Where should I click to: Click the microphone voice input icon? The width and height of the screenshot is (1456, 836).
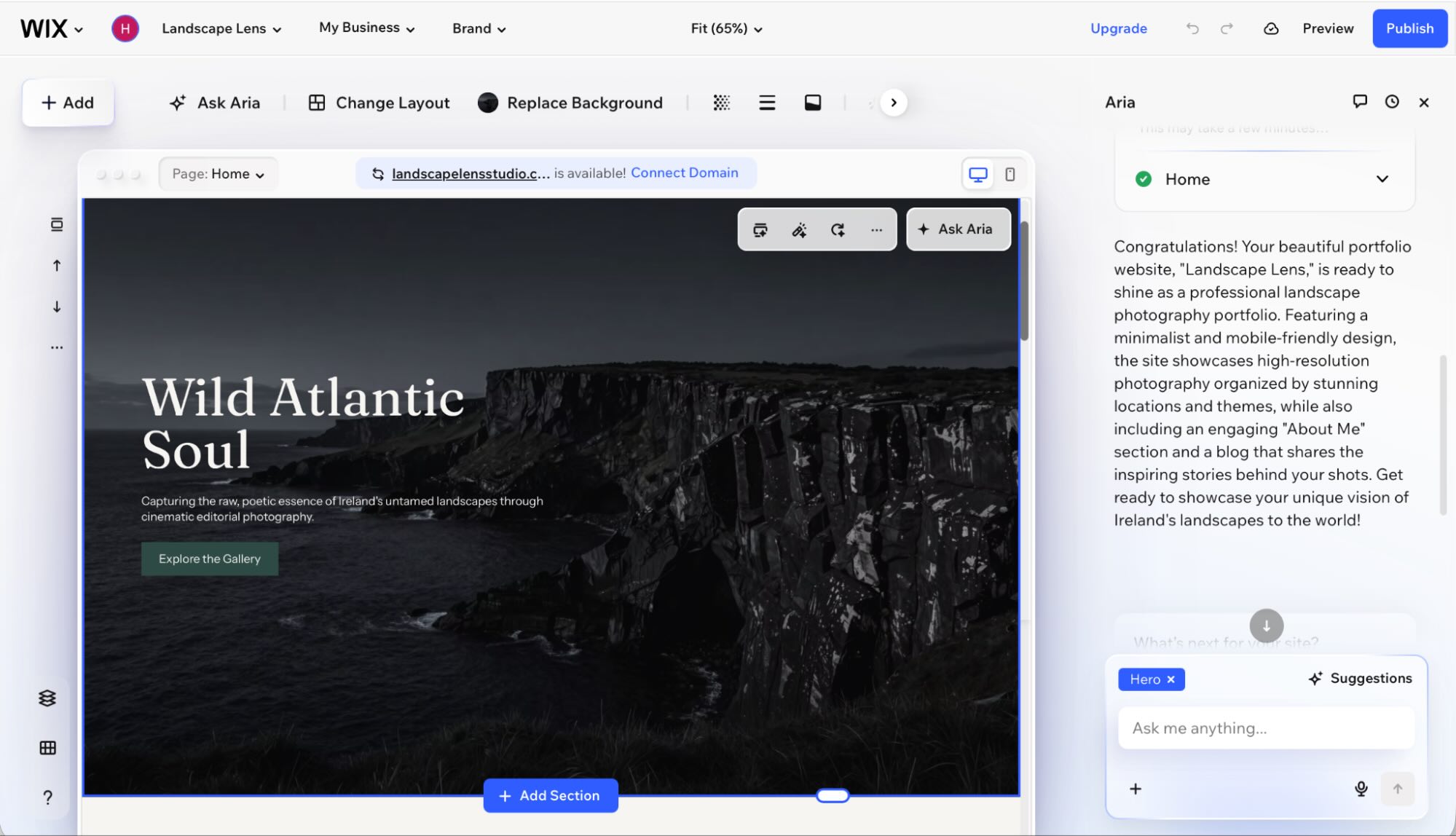tap(1361, 789)
